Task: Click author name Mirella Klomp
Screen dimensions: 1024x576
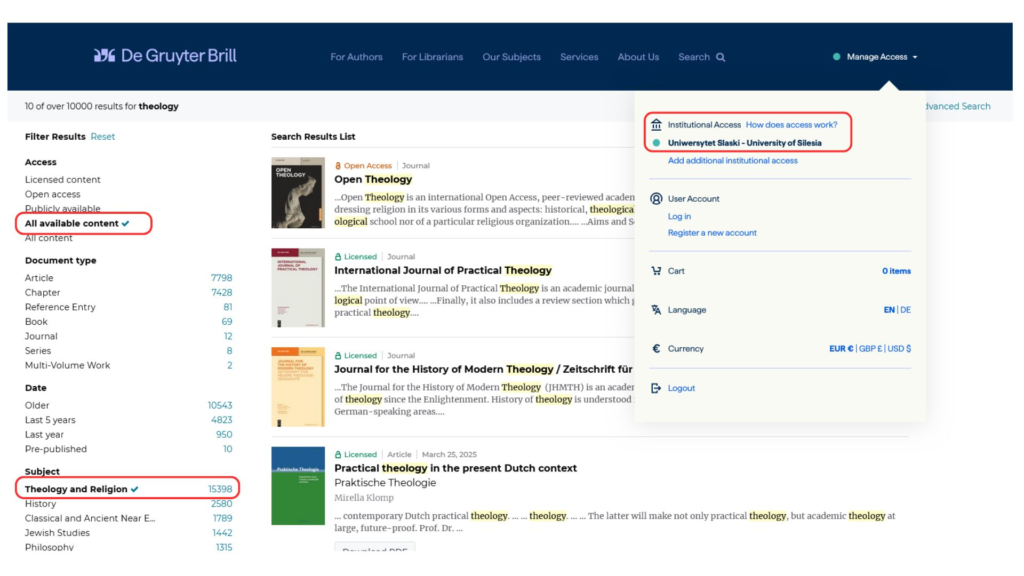Action: coord(364,498)
